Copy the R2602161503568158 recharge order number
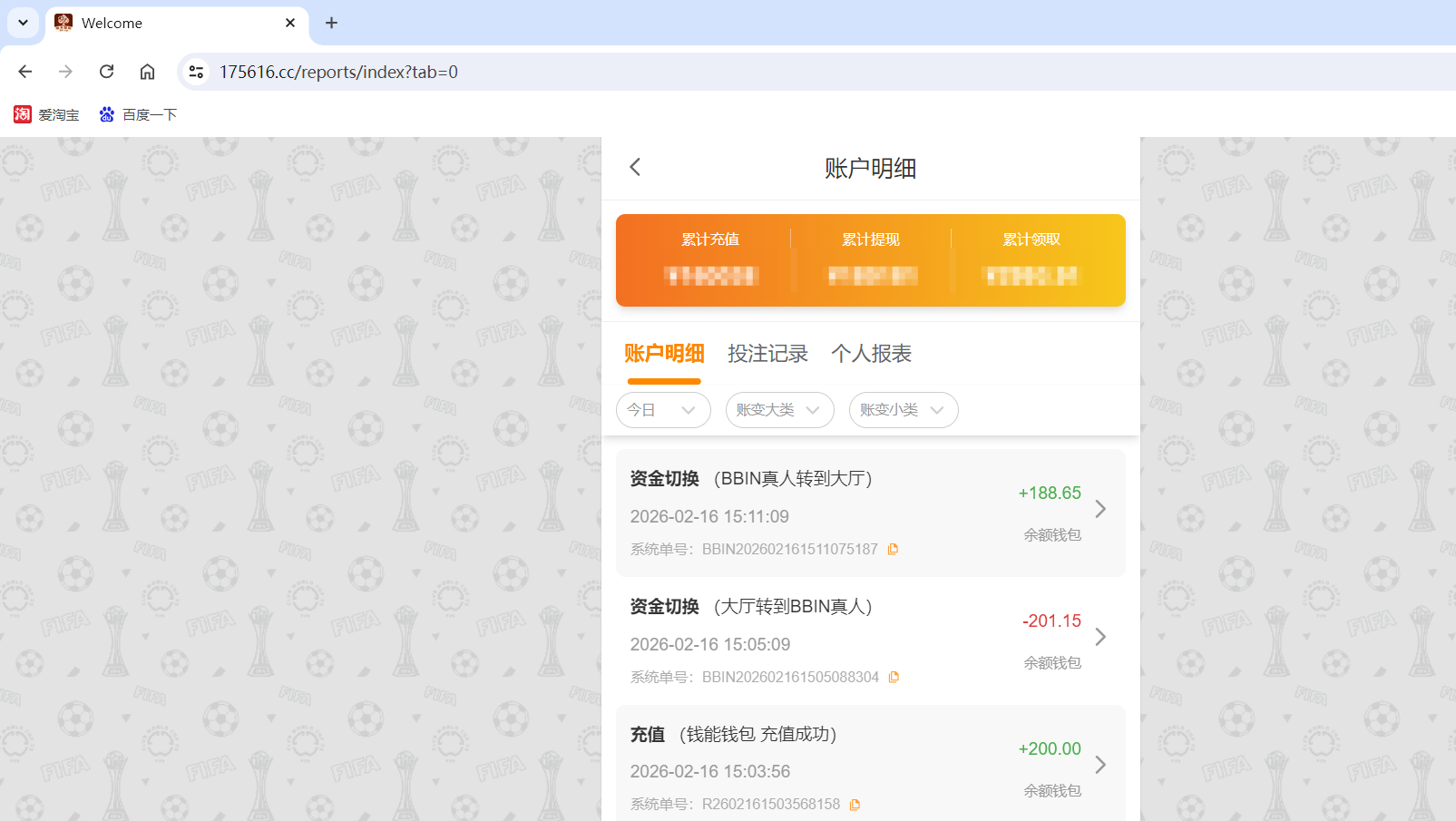Viewport: 1456px width, 821px height. tap(855, 804)
